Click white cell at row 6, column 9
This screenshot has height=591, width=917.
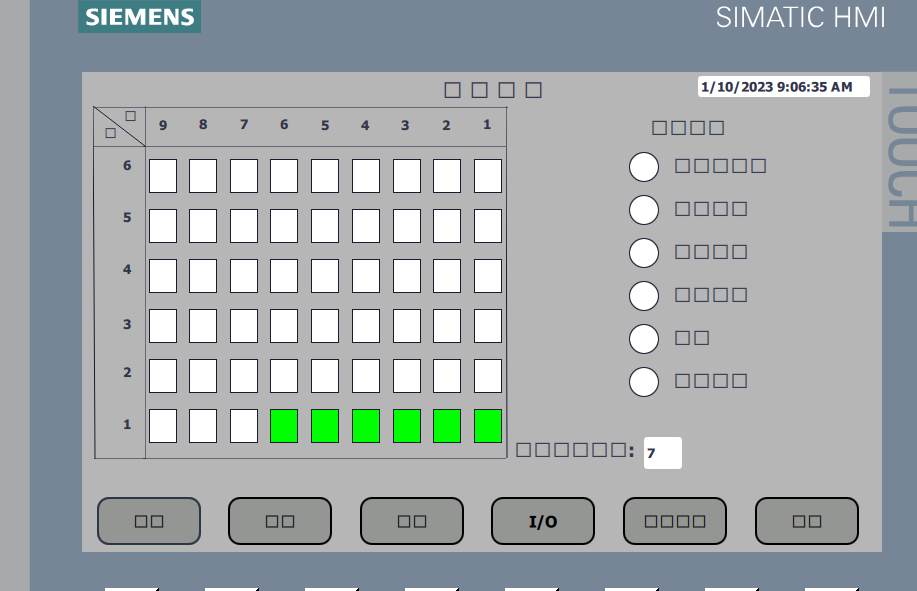coord(163,176)
